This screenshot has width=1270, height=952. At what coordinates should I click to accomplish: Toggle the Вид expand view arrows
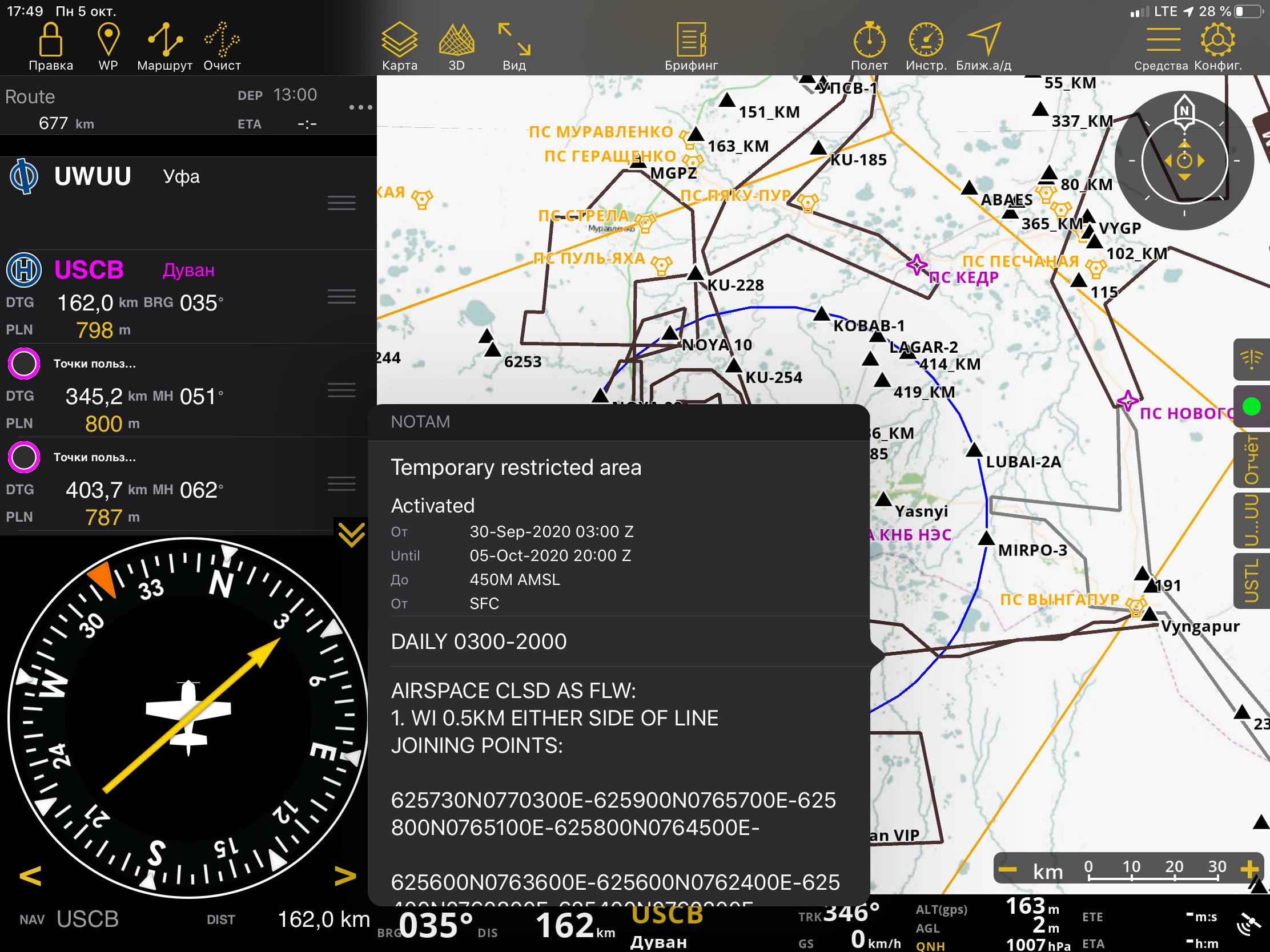click(514, 40)
